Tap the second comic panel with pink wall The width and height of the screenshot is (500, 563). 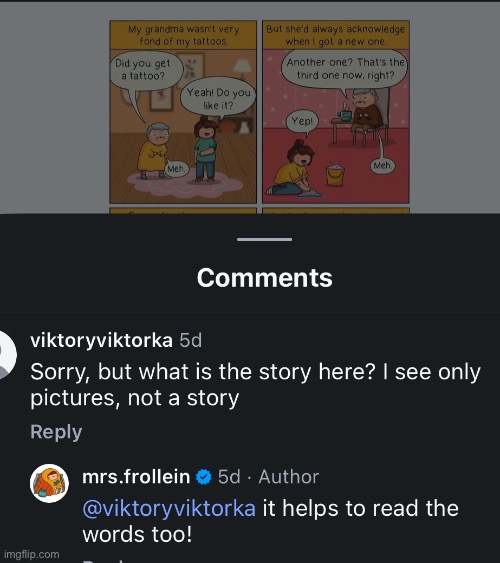pyautogui.click(x=336, y=112)
